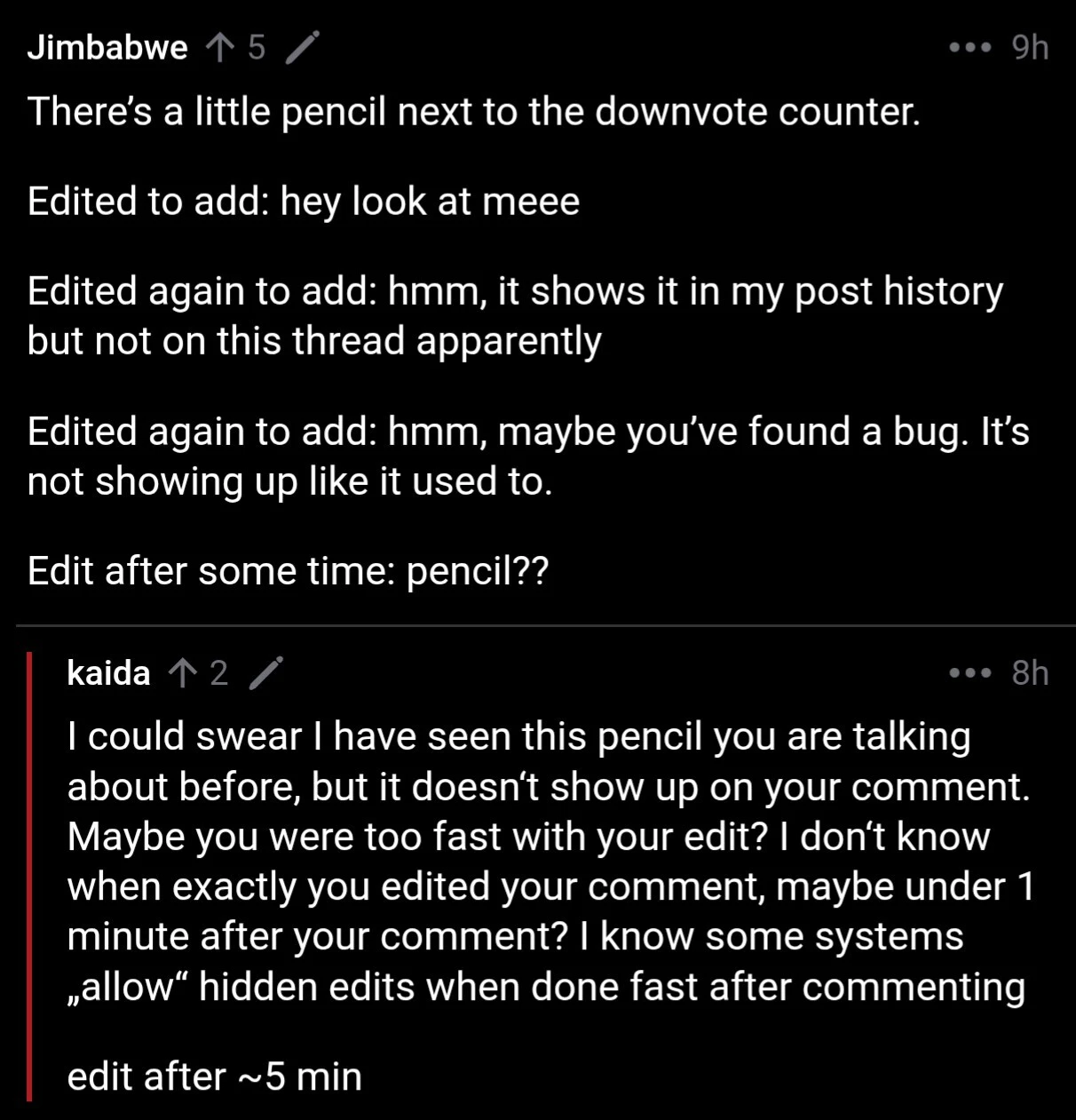Click the pencil edit icon beside Jimbabwe's vote count
Screen dimensions: 1076x1120
301,46
